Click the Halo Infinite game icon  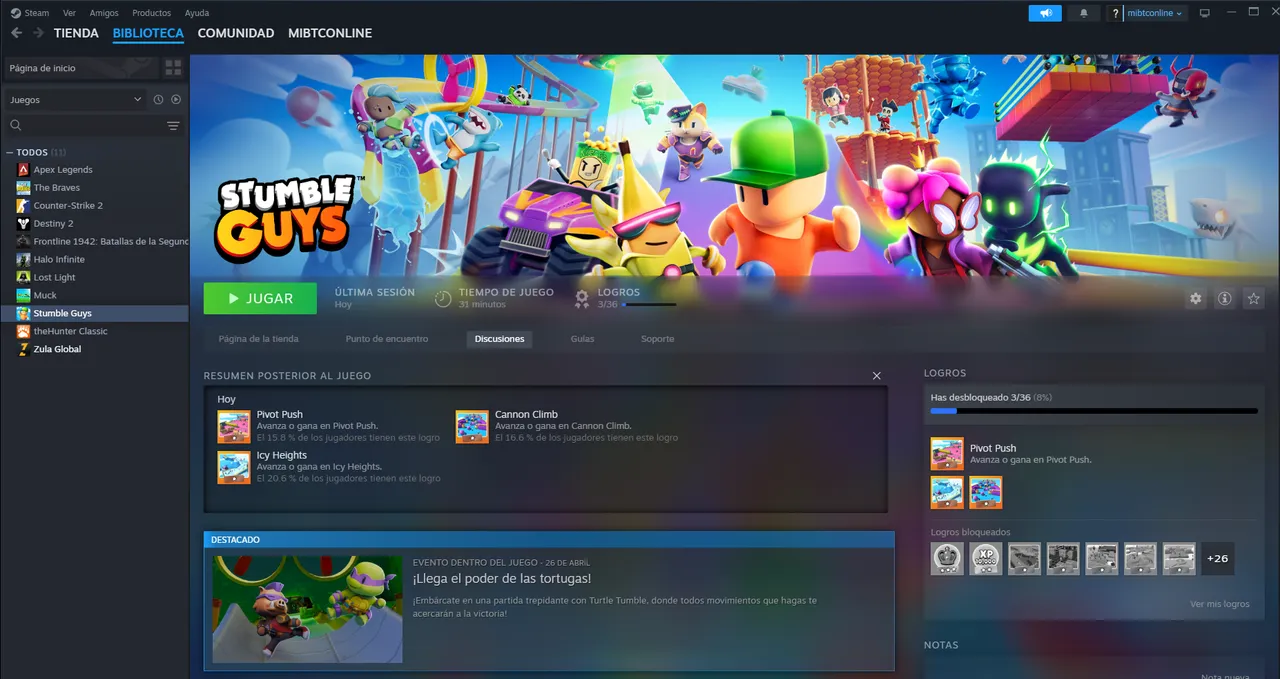(x=23, y=260)
